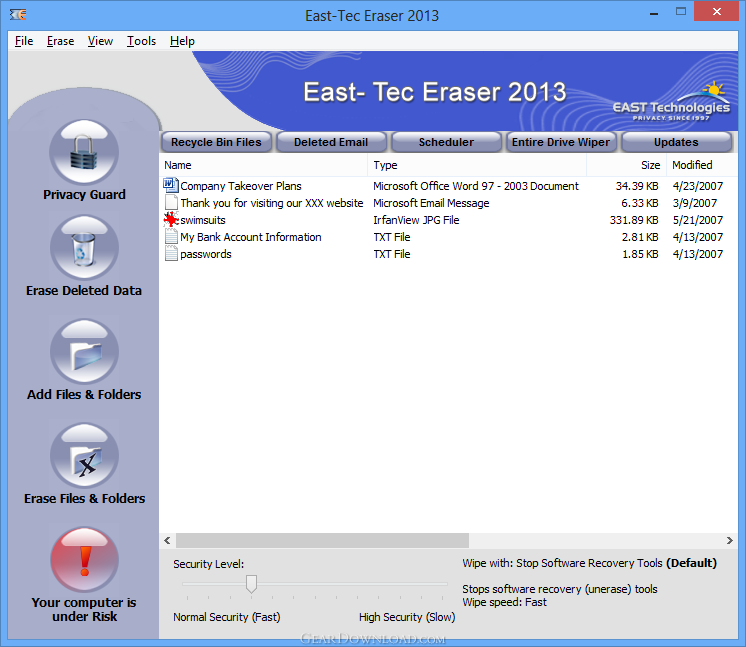Open the File menu
The image size is (746, 647).
[x=24, y=41]
